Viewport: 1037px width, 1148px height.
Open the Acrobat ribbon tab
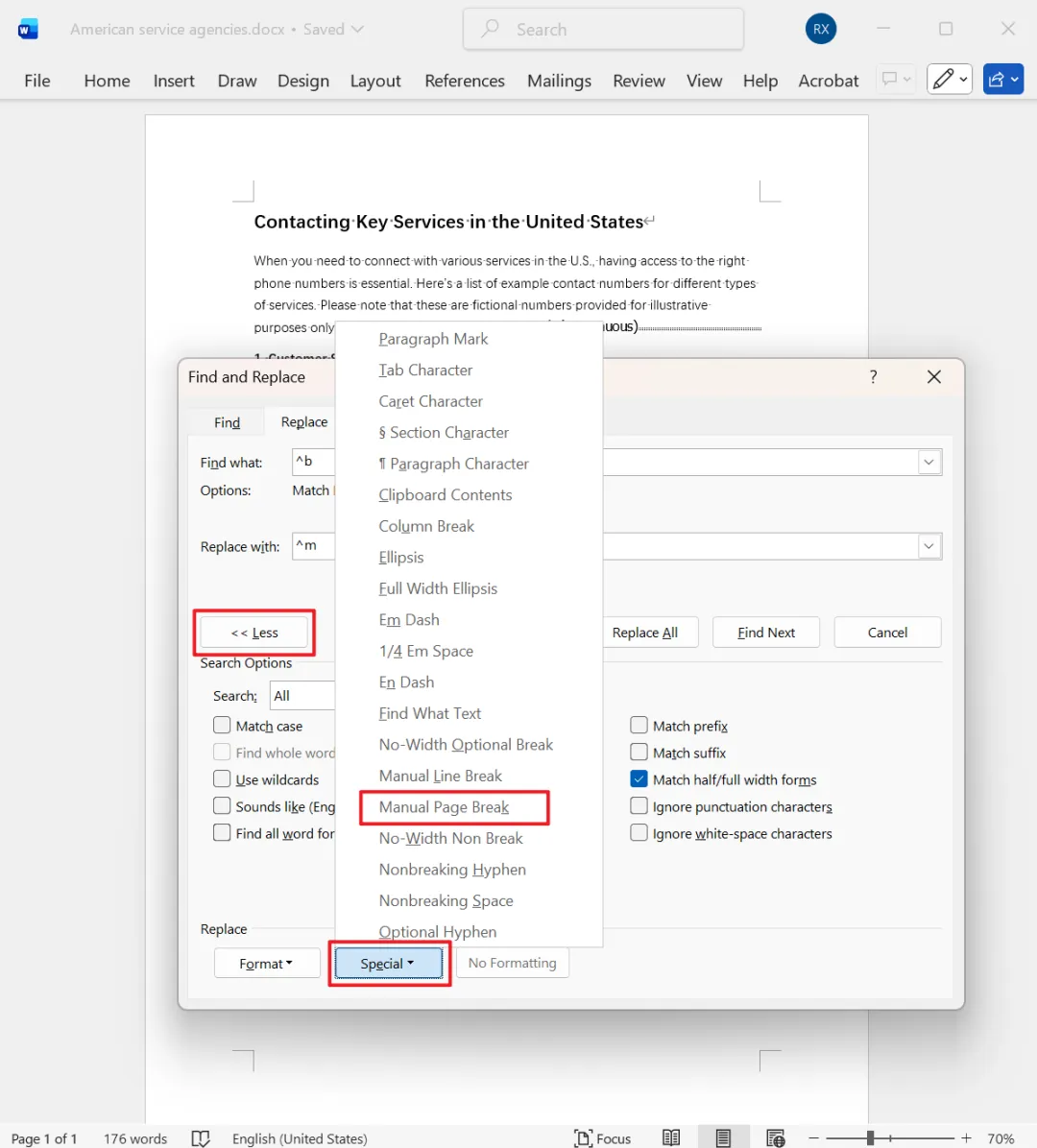pyautogui.click(x=829, y=81)
